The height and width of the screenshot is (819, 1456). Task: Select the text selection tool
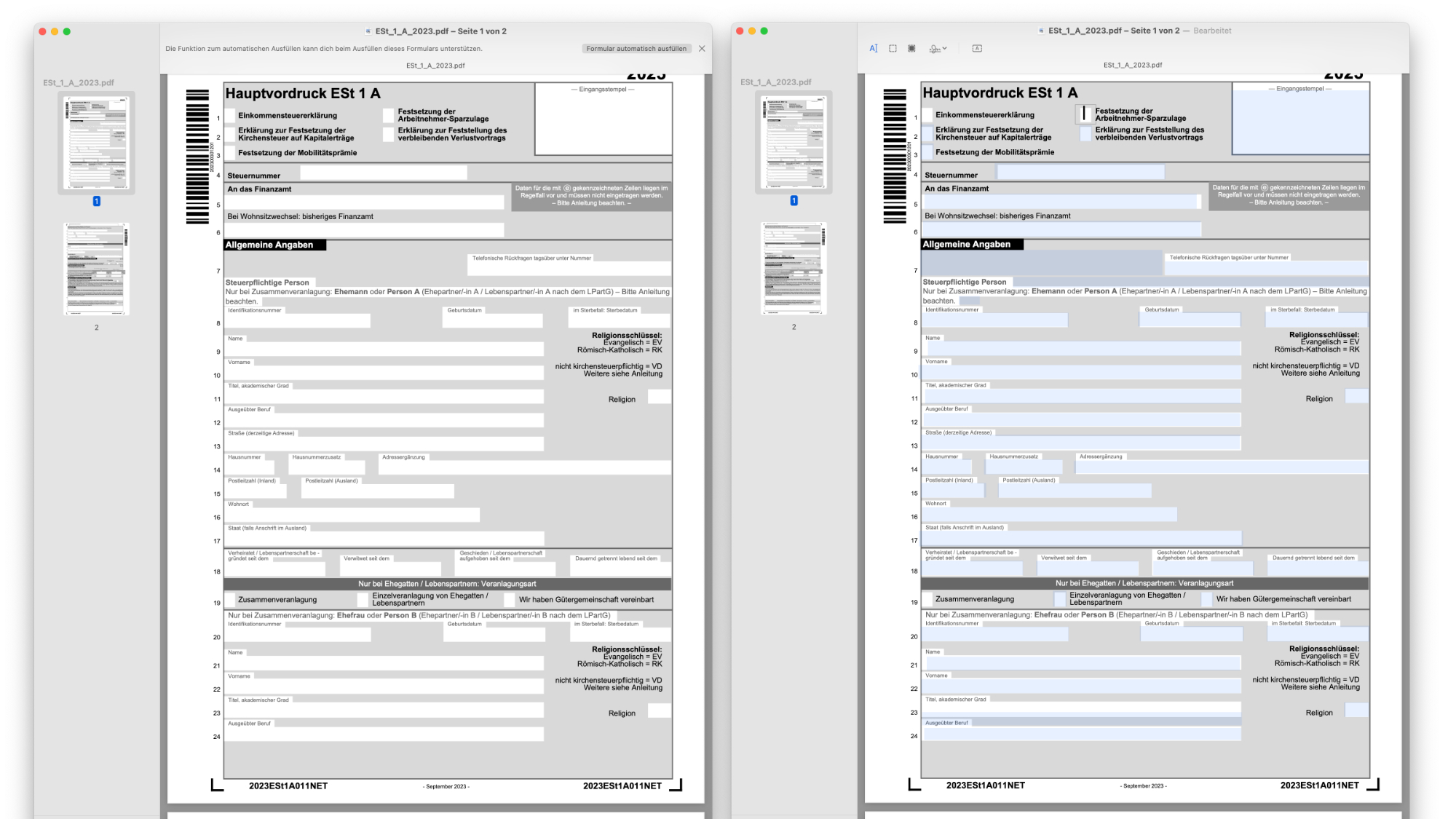[873, 49]
